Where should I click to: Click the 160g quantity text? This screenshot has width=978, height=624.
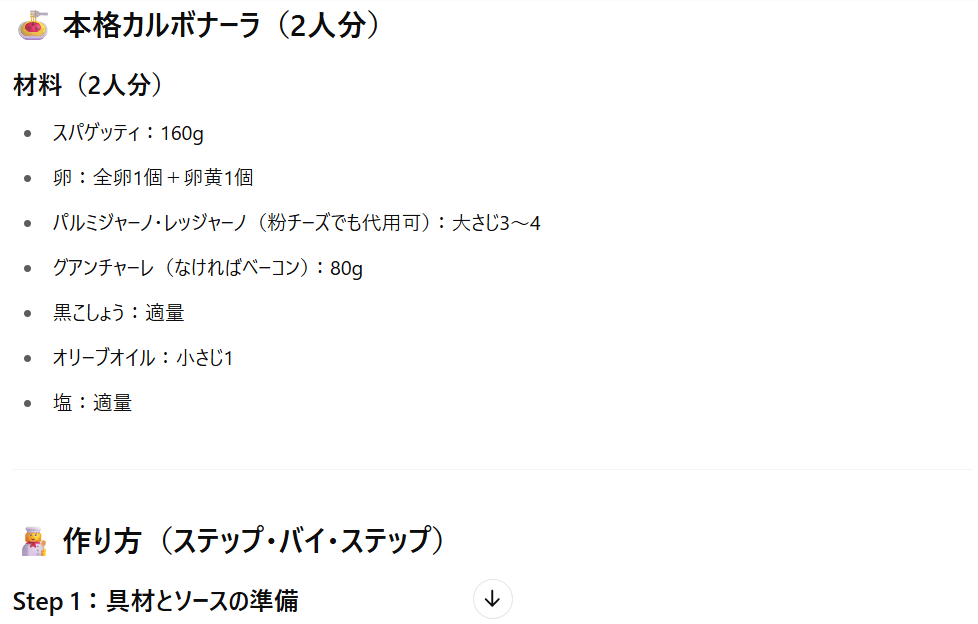[x=182, y=134]
